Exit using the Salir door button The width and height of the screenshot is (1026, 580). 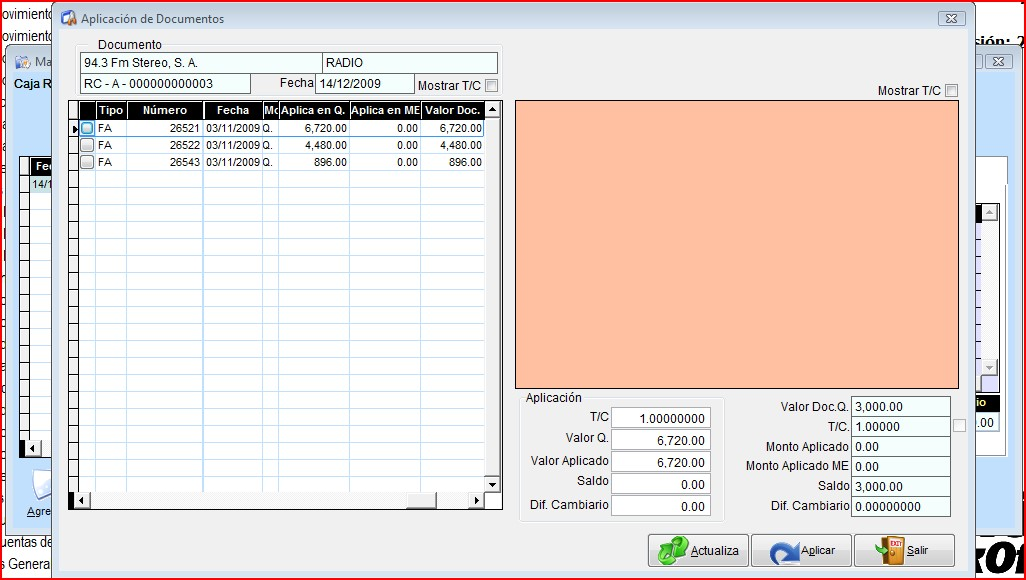pyautogui.click(x=904, y=551)
